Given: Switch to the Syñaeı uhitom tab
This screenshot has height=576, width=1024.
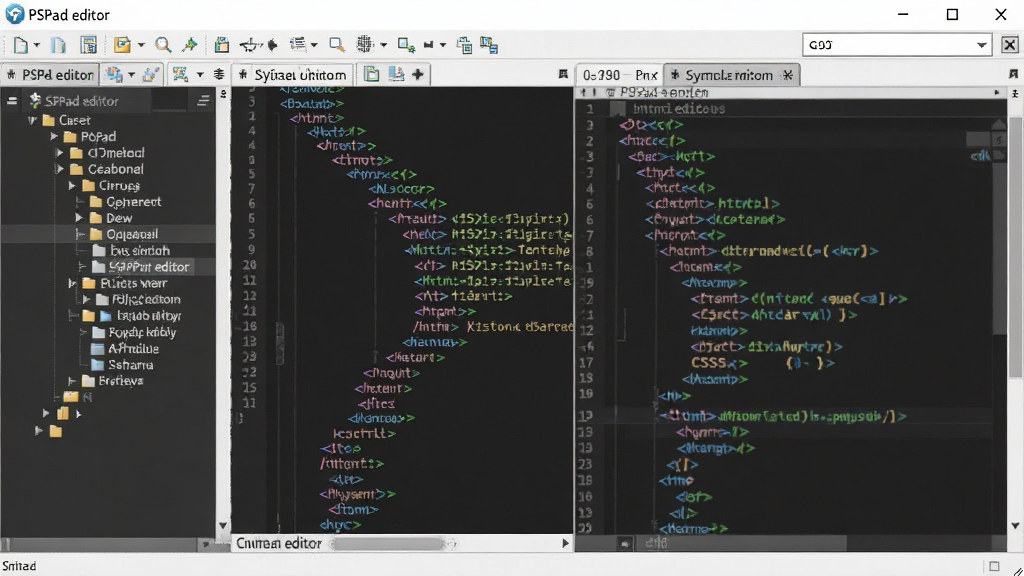Looking at the screenshot, I should coord(293,75).
